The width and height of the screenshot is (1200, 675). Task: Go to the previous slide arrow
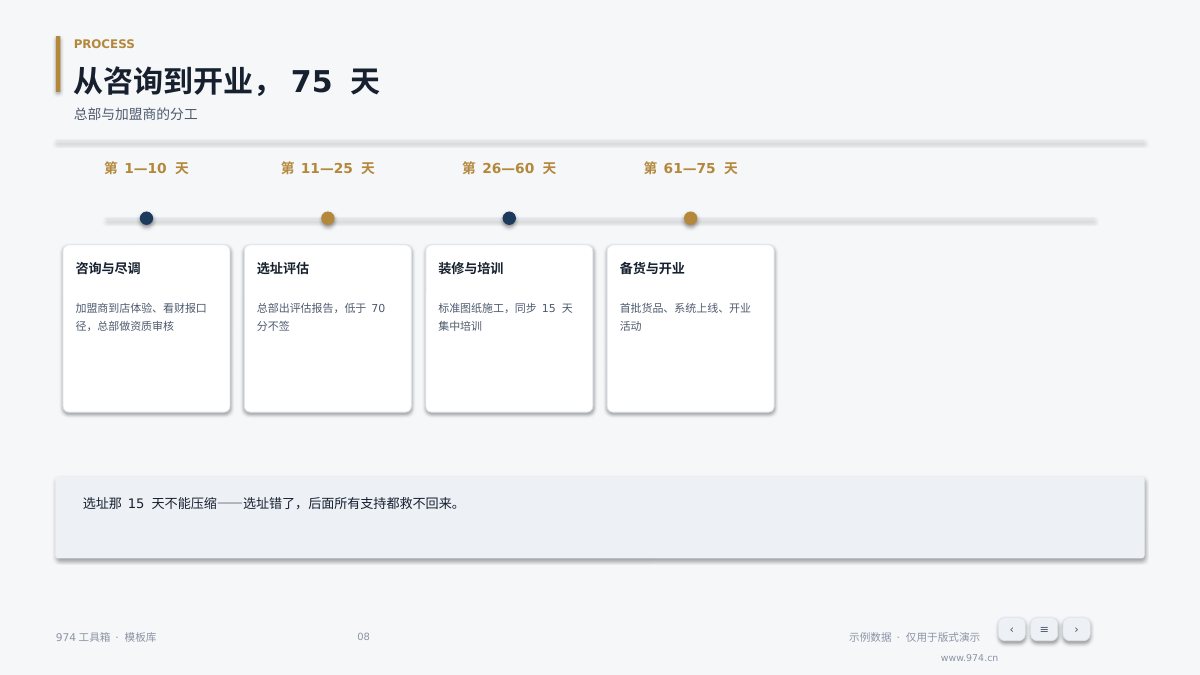(1011, 629)
